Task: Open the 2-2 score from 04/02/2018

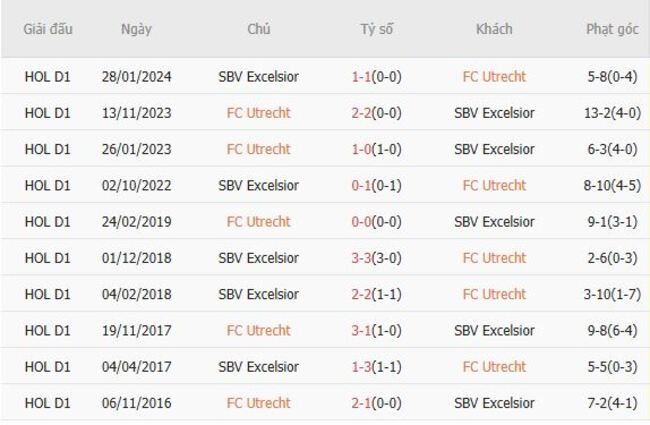Action: tap(376, 294)
